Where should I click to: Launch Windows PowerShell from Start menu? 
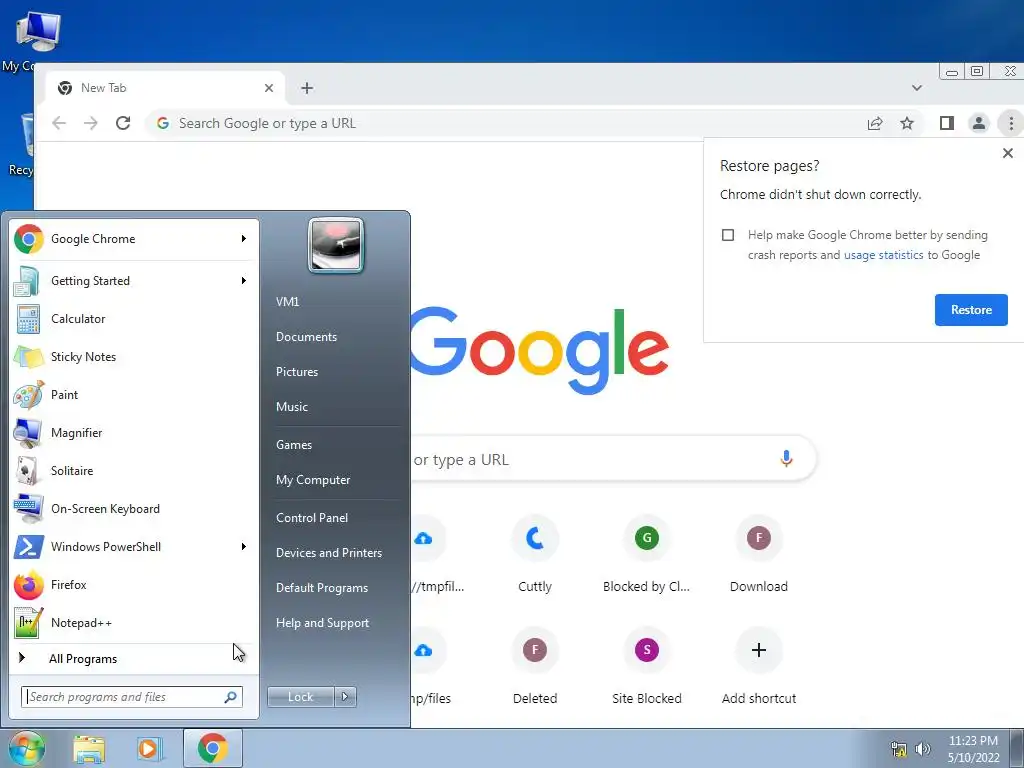[x=131, y=547]
